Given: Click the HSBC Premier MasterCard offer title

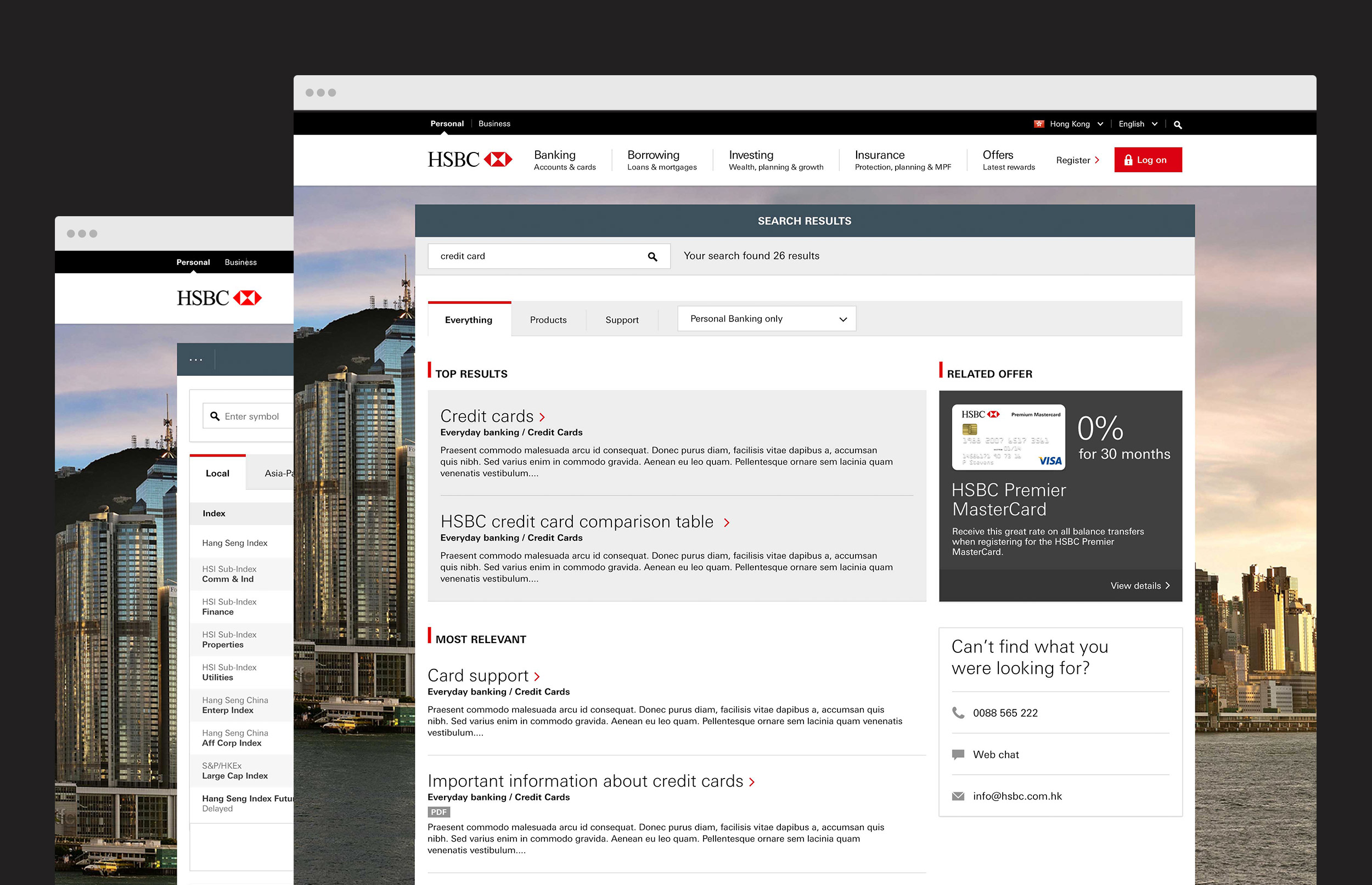Looking at the screenshot, I should coord(1009,499).
